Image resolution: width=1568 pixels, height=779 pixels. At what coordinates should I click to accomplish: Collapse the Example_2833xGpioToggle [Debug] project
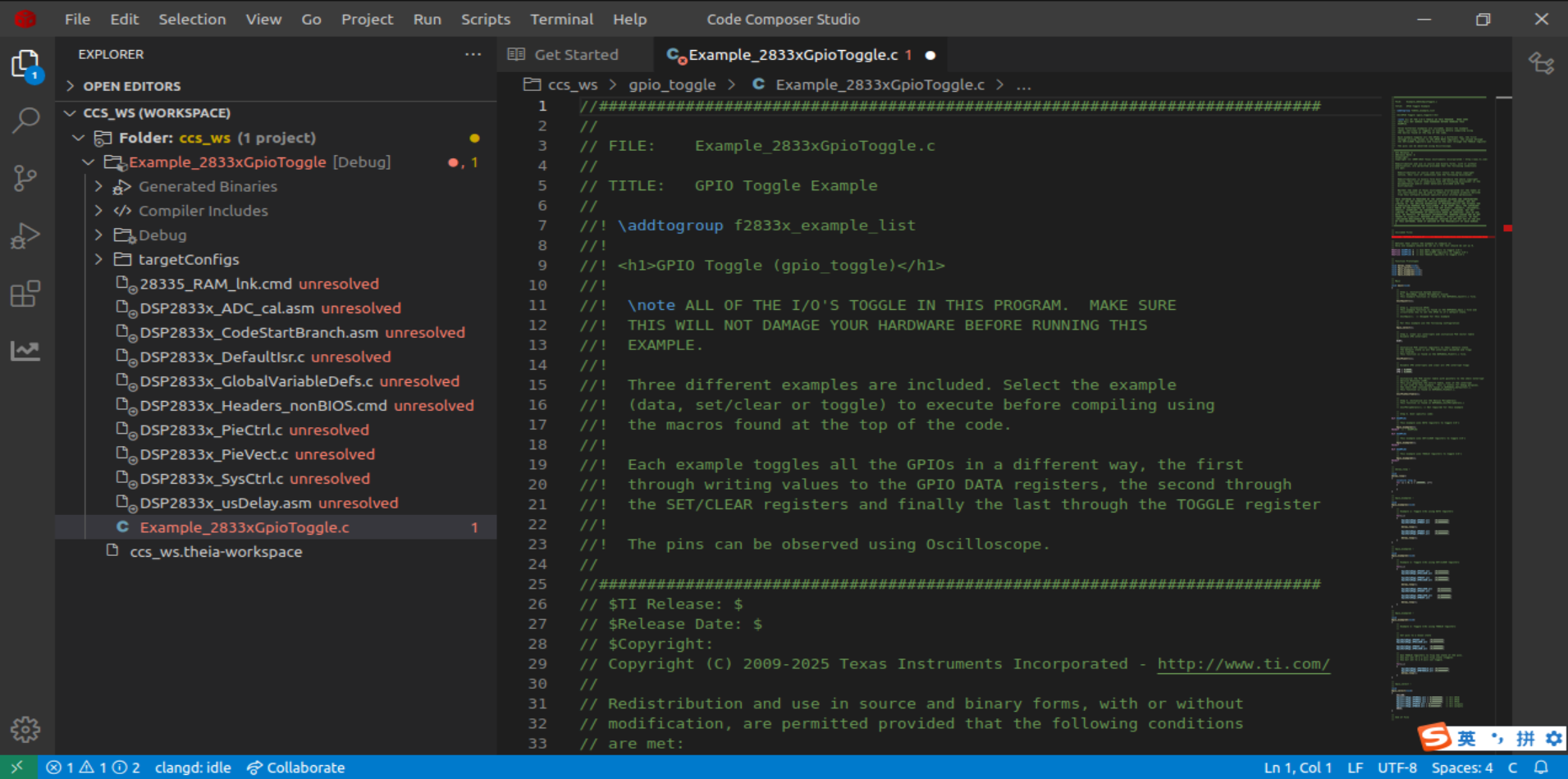(89, 162)
